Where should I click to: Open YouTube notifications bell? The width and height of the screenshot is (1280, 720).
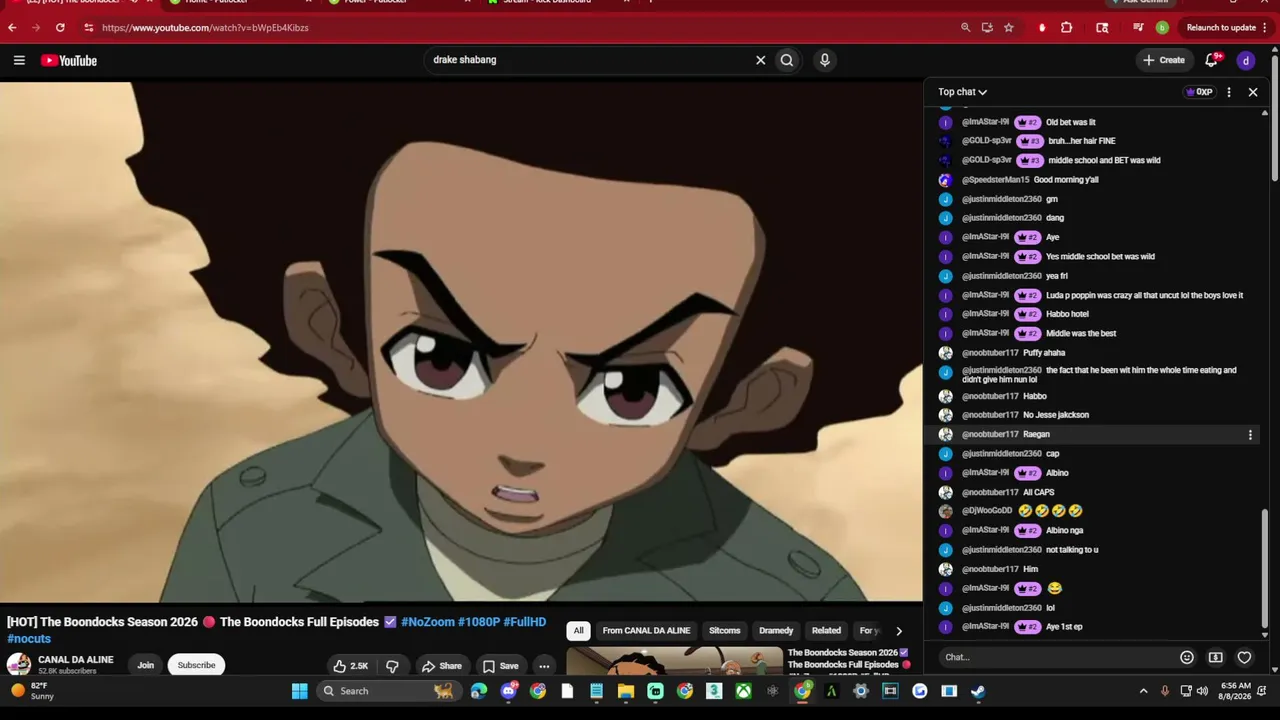click(1212, 60)
